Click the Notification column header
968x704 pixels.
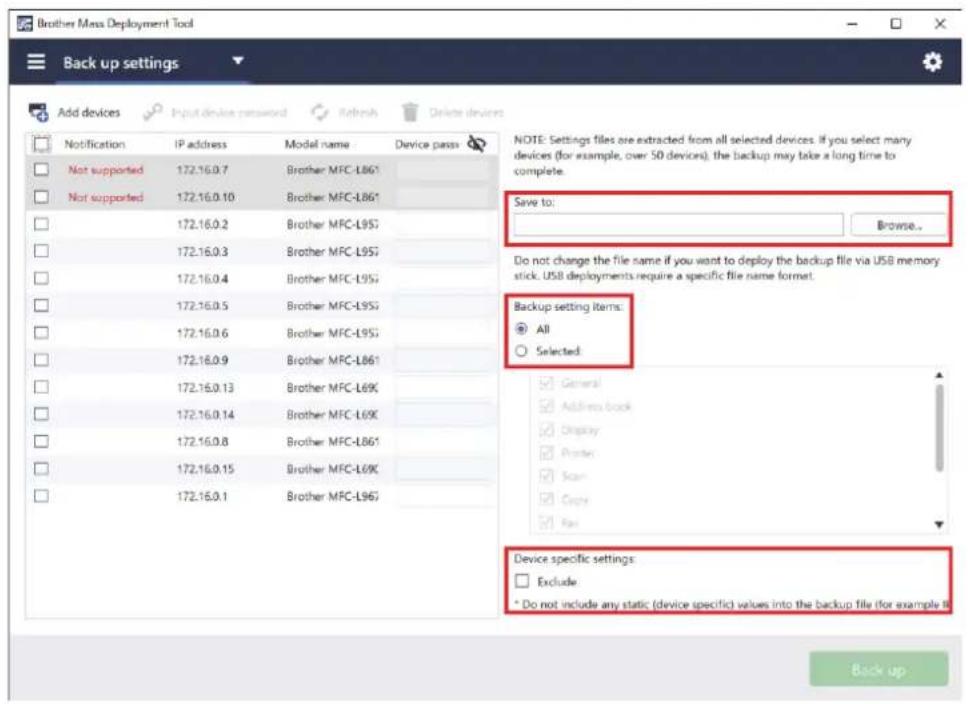point(94,144)
